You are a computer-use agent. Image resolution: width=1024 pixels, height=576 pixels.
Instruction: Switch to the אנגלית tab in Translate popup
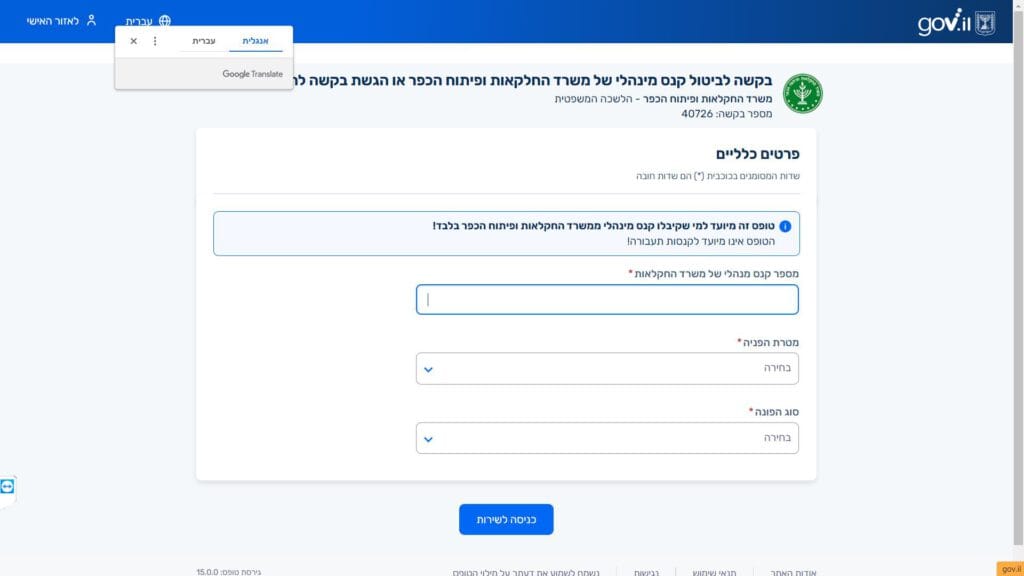256,41
